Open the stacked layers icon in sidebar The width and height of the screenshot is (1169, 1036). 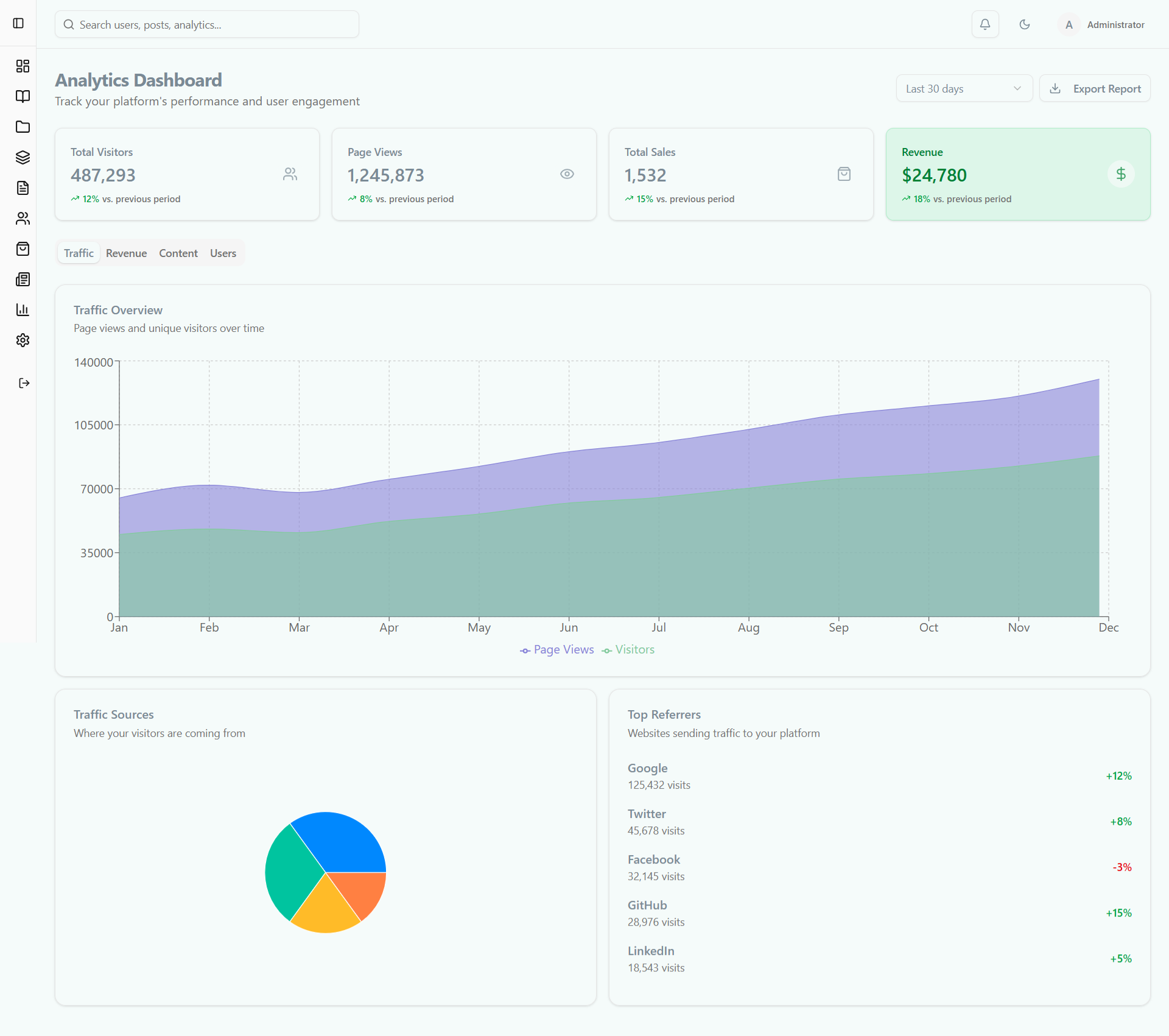coord(23,157)
